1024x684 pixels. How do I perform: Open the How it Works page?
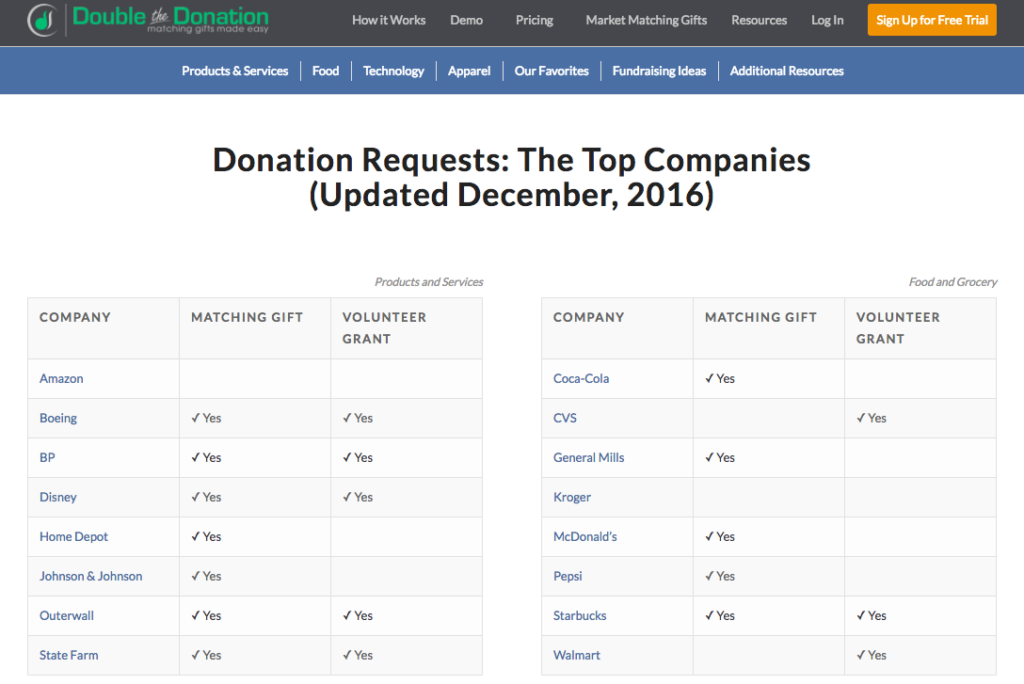click(389, 19)
